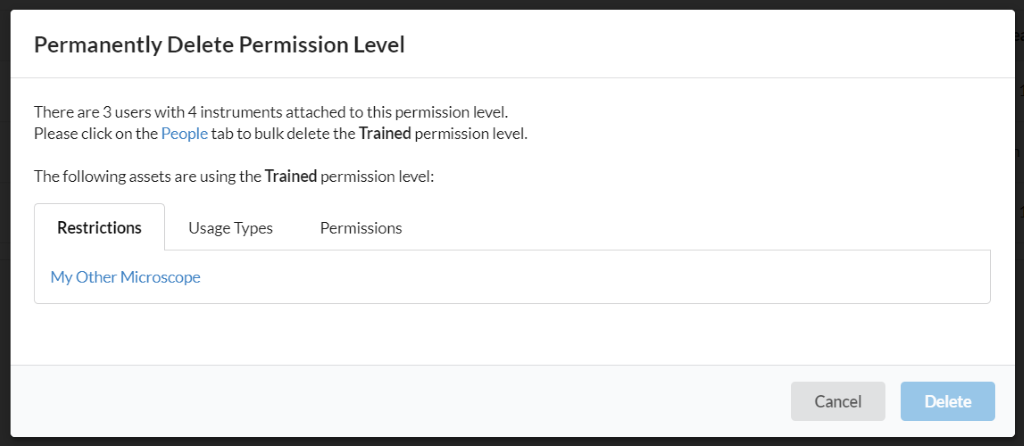Click bold Trained in the following assets sentence

pos(291,176)
